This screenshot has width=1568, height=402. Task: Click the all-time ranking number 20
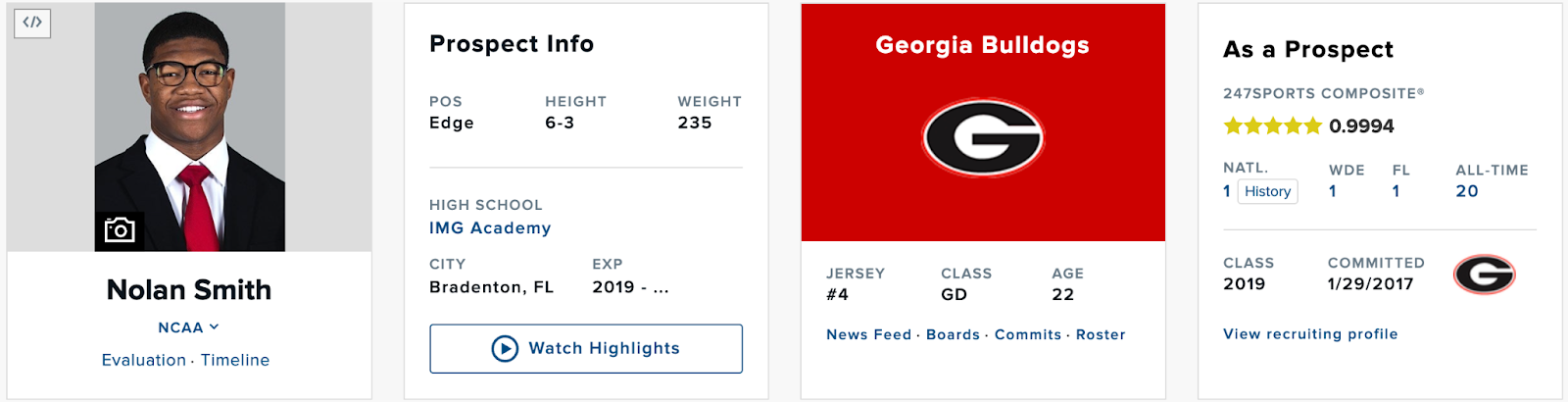click(1467, 191)
